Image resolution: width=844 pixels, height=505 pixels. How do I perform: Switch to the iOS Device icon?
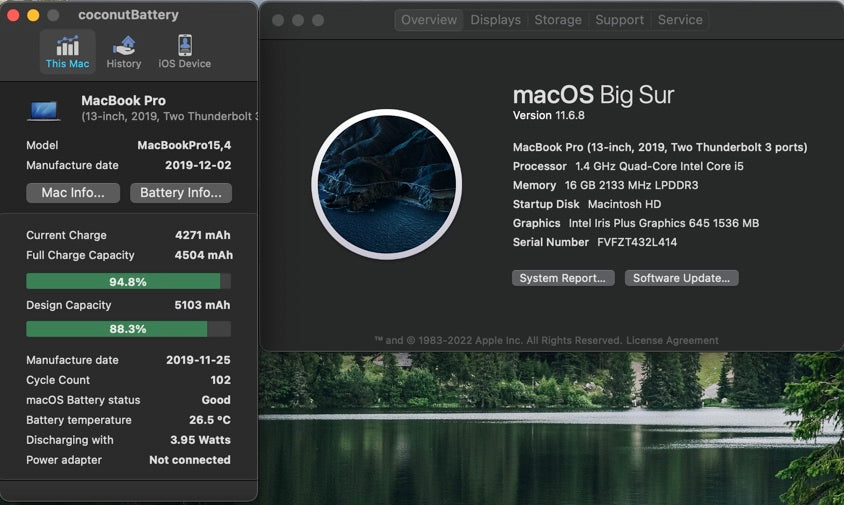coord(185,45)
